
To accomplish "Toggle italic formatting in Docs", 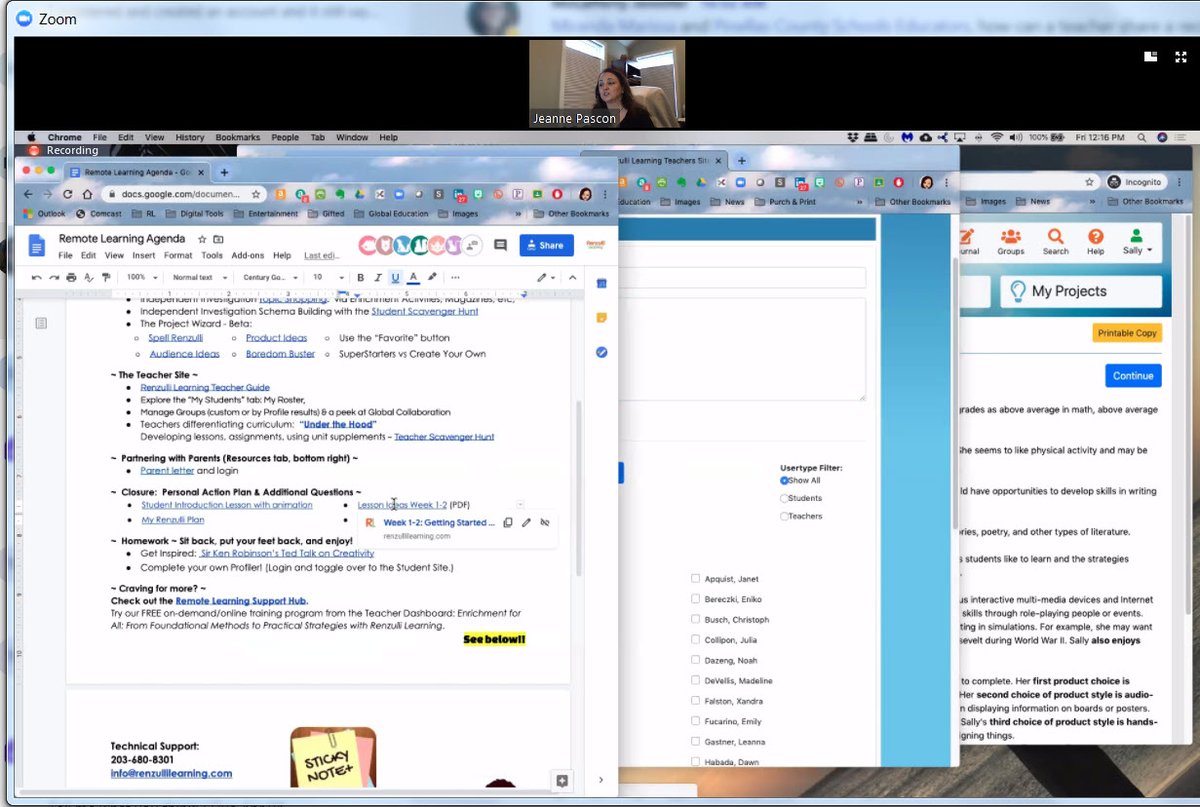I will (x=379, y=277).
